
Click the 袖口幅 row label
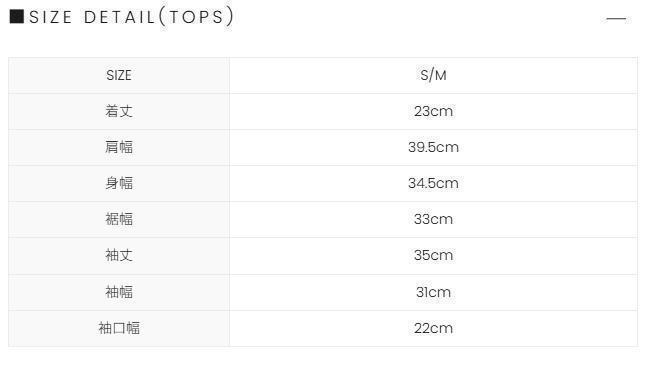point(119,328)
